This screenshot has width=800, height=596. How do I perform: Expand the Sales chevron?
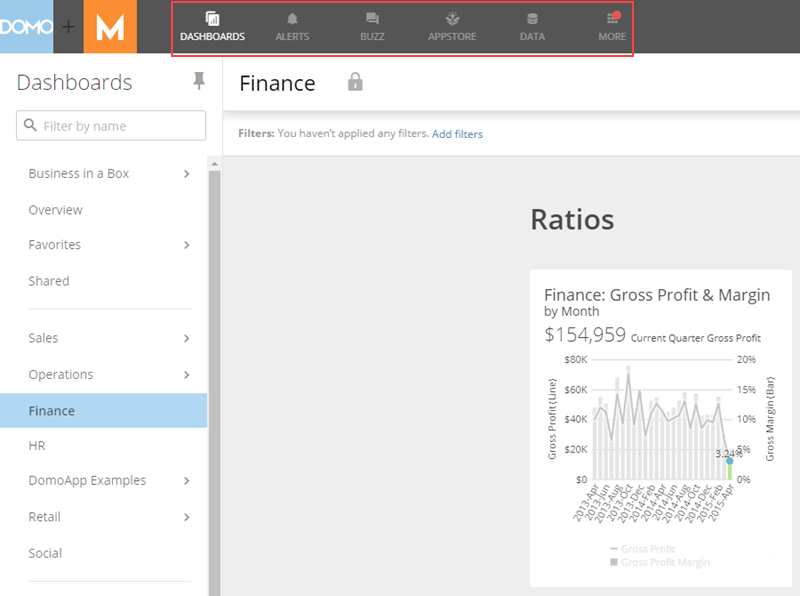coord(187,339)
